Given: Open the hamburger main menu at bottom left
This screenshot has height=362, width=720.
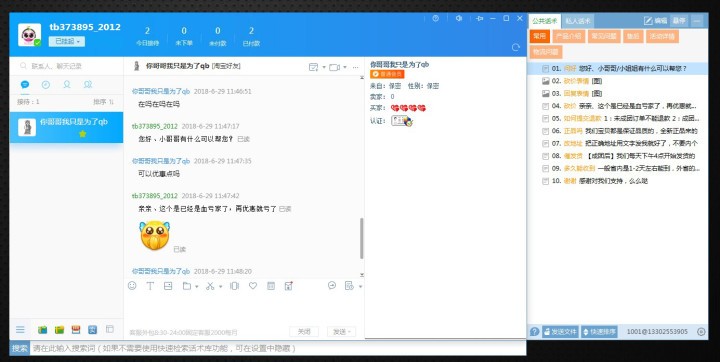Looking at the screenshot, I should tap(20, 329).
